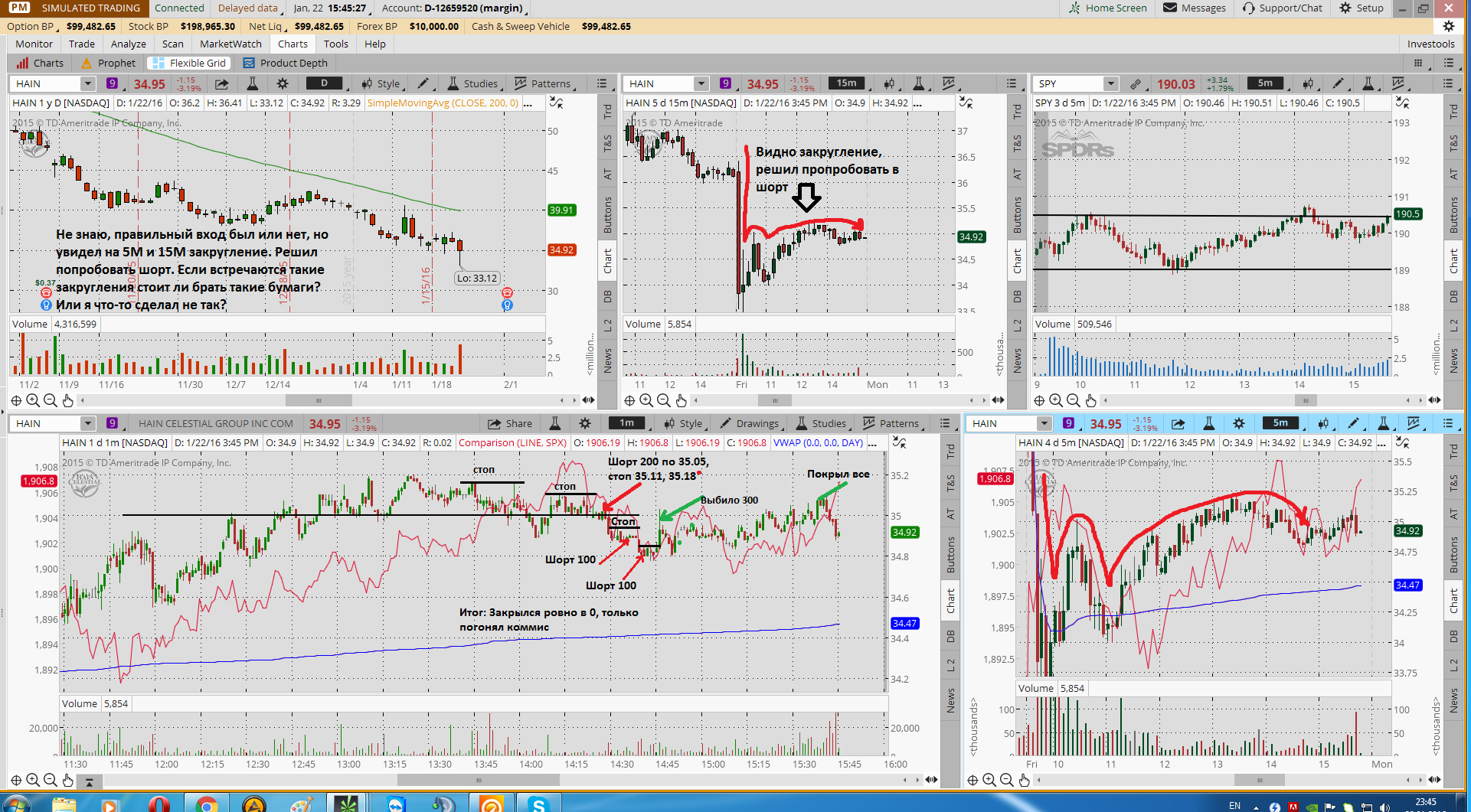Click horizontal scrollbar under HAIN 1m chart
1471x812 pixels.
coord(479,780)
